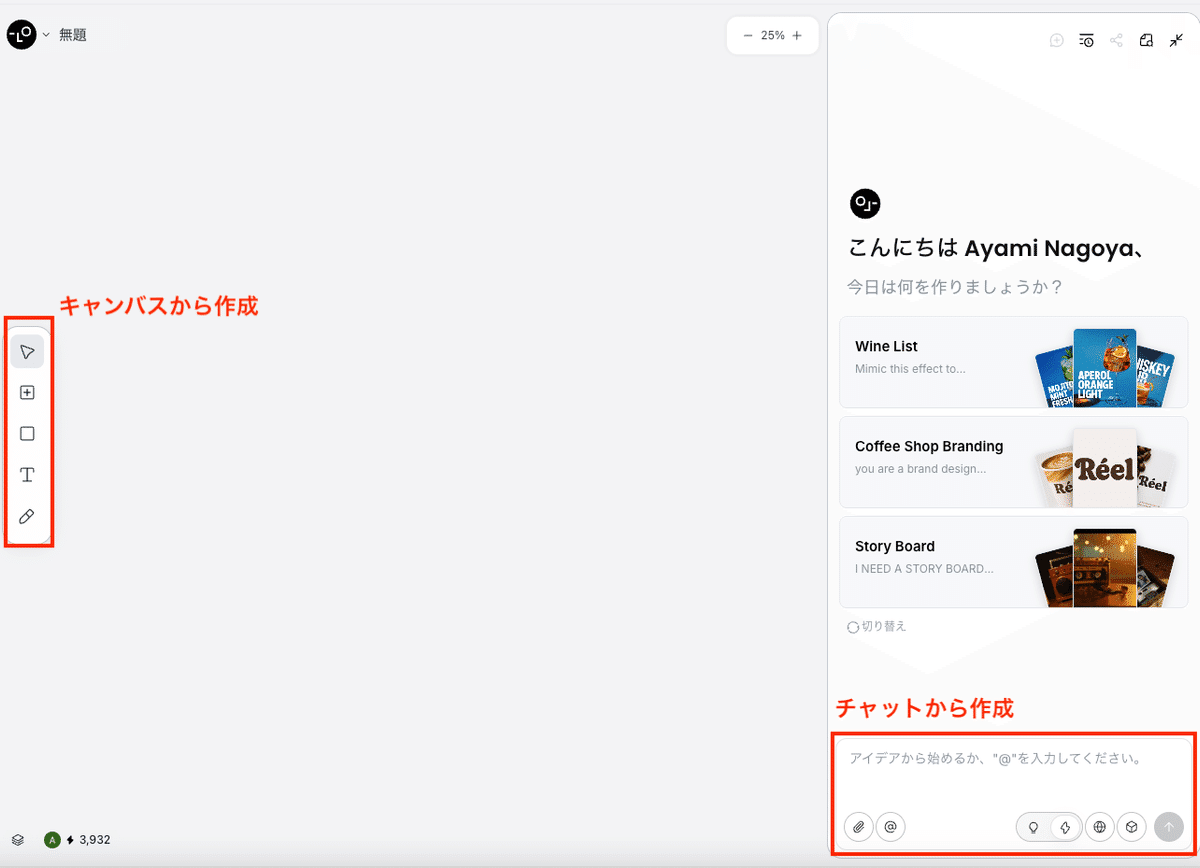The width and height of the screenshot is (1200, 868).
Task: Select the pointer (select) tool
Action: point(28,352)
